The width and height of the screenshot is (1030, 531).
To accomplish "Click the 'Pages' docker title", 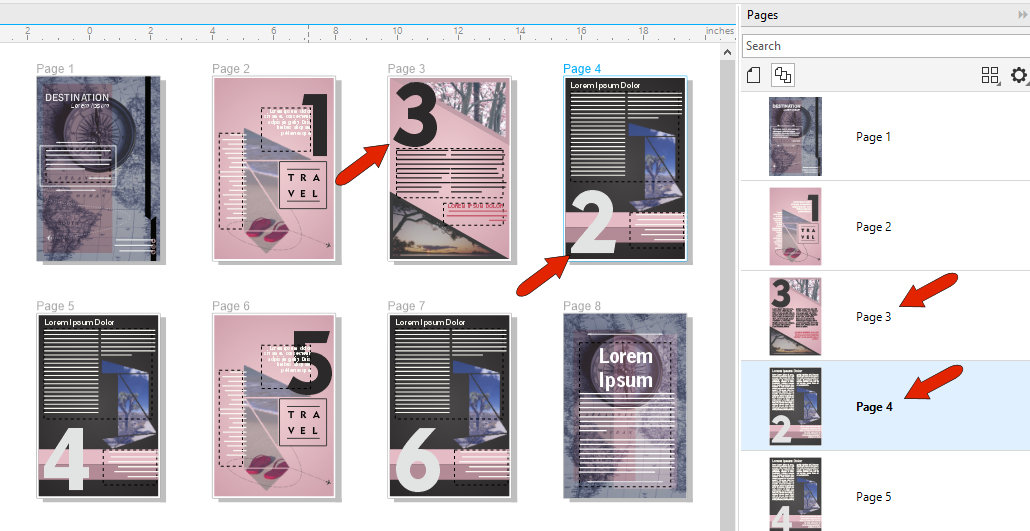I will point(762,14).
